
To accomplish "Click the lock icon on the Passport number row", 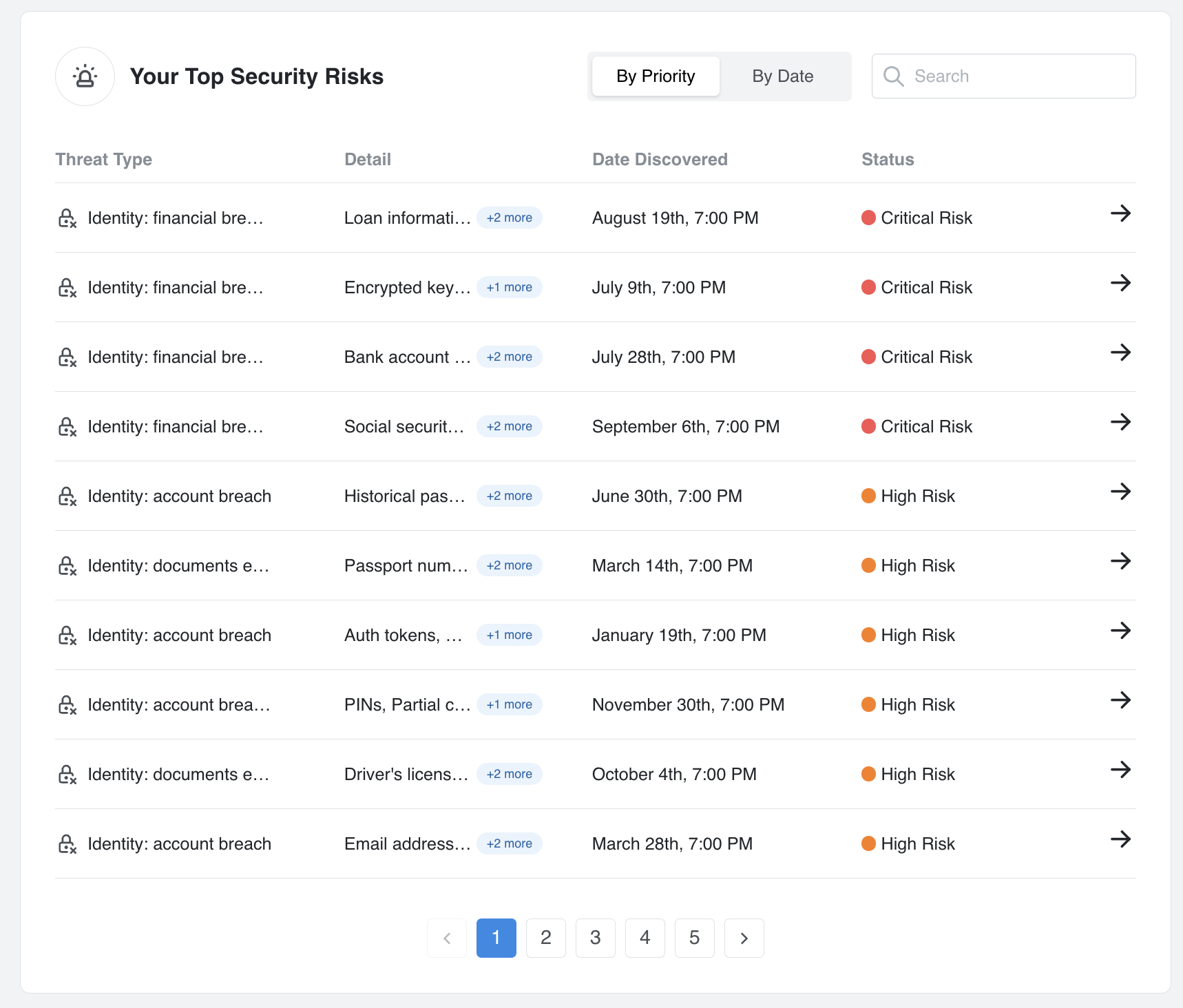I will (x=67, y=566).
